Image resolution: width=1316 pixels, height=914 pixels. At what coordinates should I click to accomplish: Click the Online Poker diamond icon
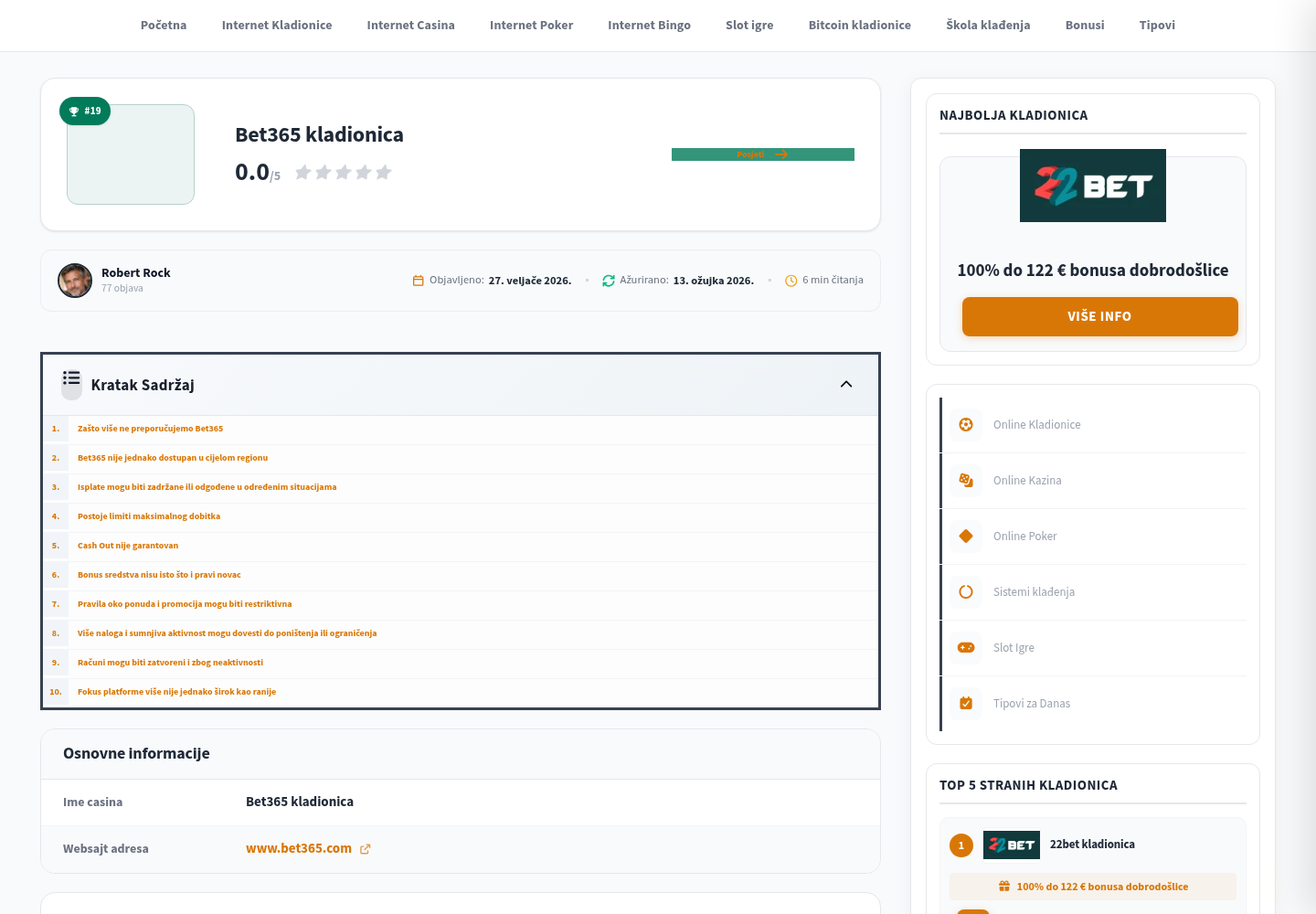966,537
